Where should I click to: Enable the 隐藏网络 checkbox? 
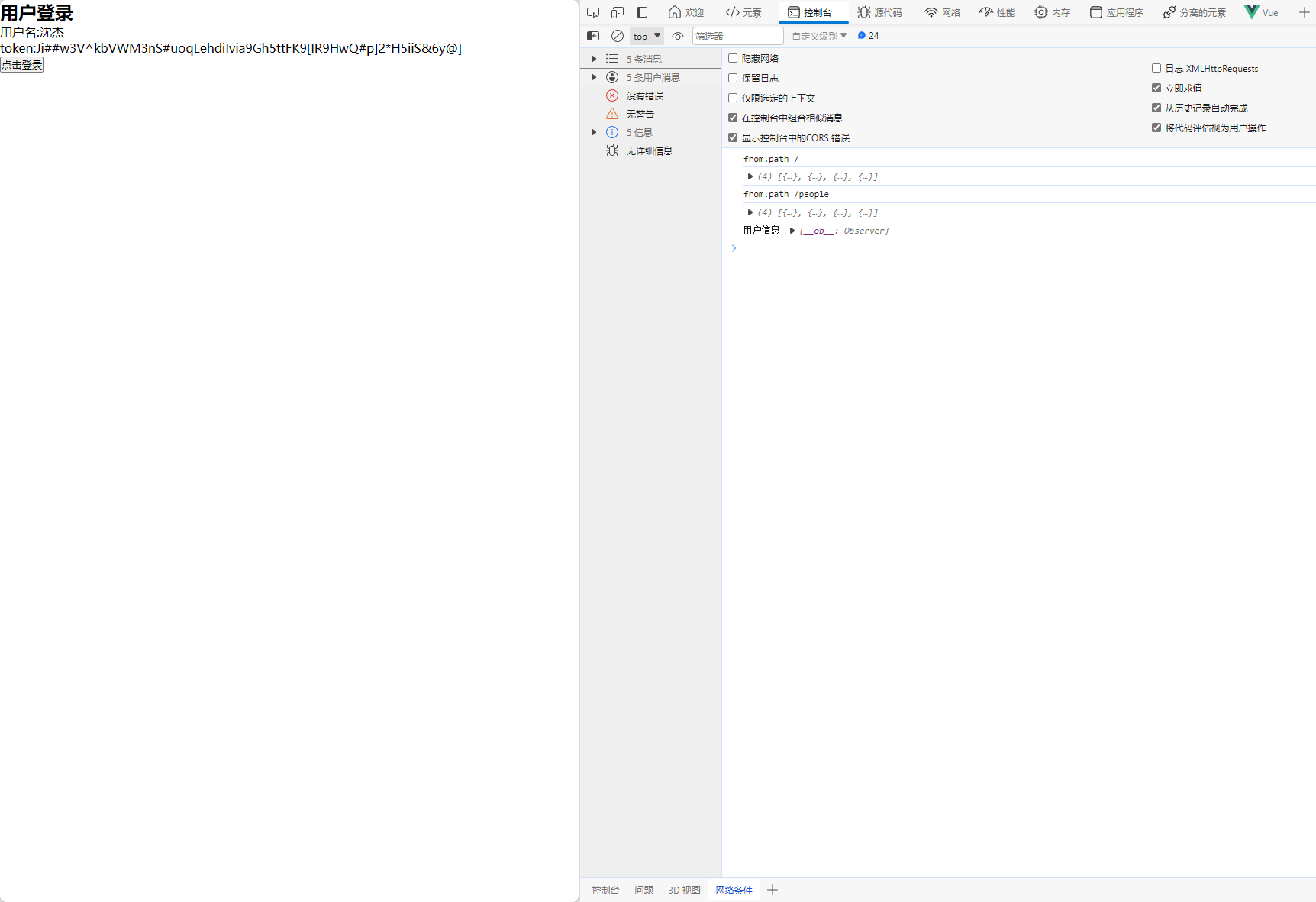(733, 58)
